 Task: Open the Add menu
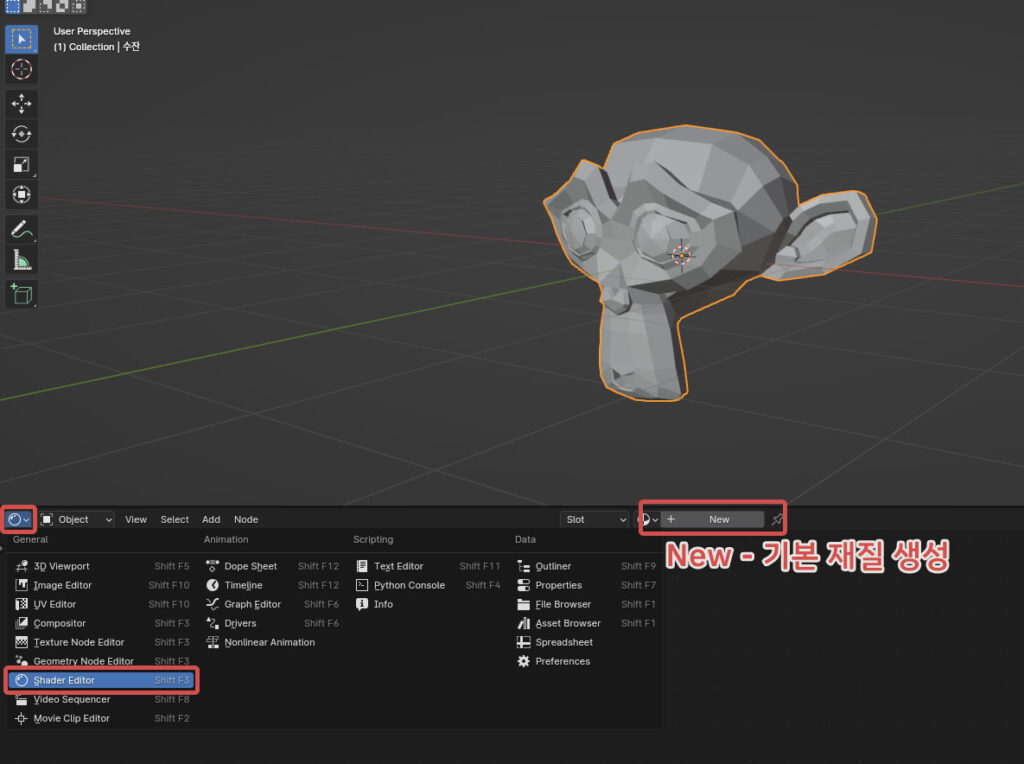[211, 520]
